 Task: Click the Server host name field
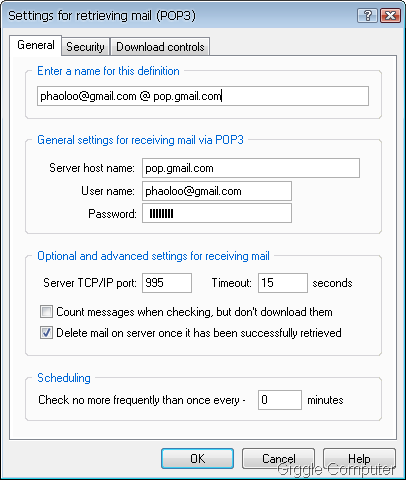pyautogui.click(x=251, y=168)
